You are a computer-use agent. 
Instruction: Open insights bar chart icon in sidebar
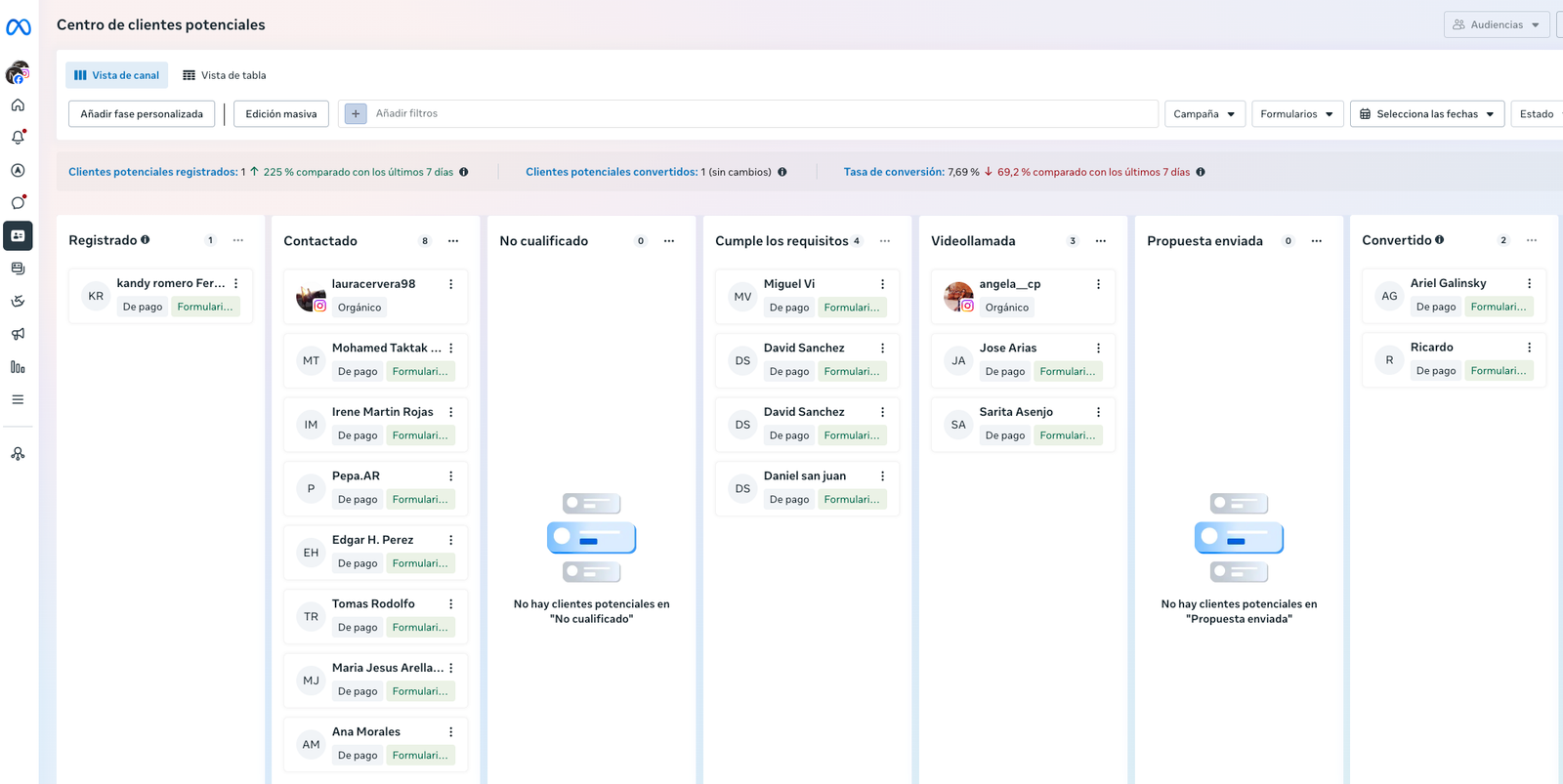(18, 367)
